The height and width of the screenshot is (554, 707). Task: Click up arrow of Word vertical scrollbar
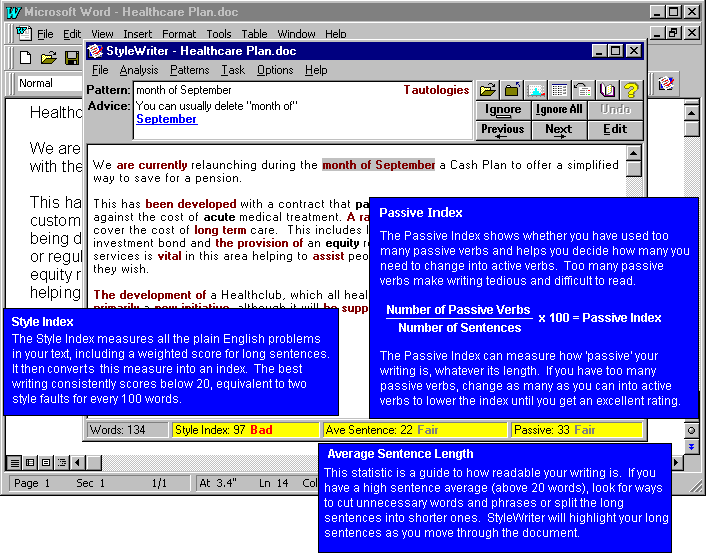[691, 113]
